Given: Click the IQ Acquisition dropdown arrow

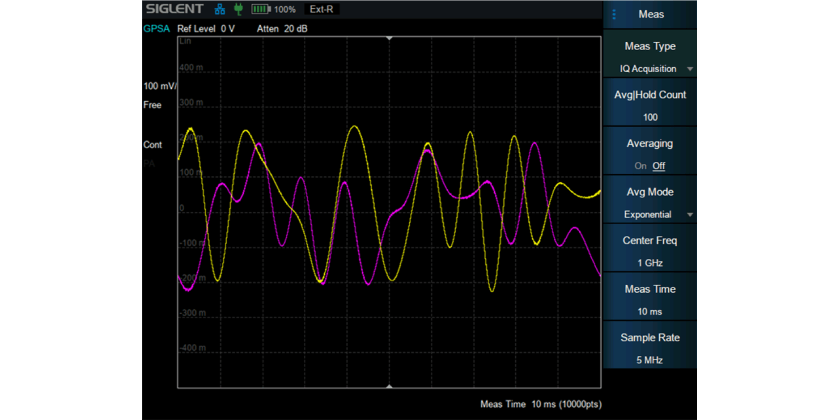Looking at the screenshot, I should coord(690,69).
